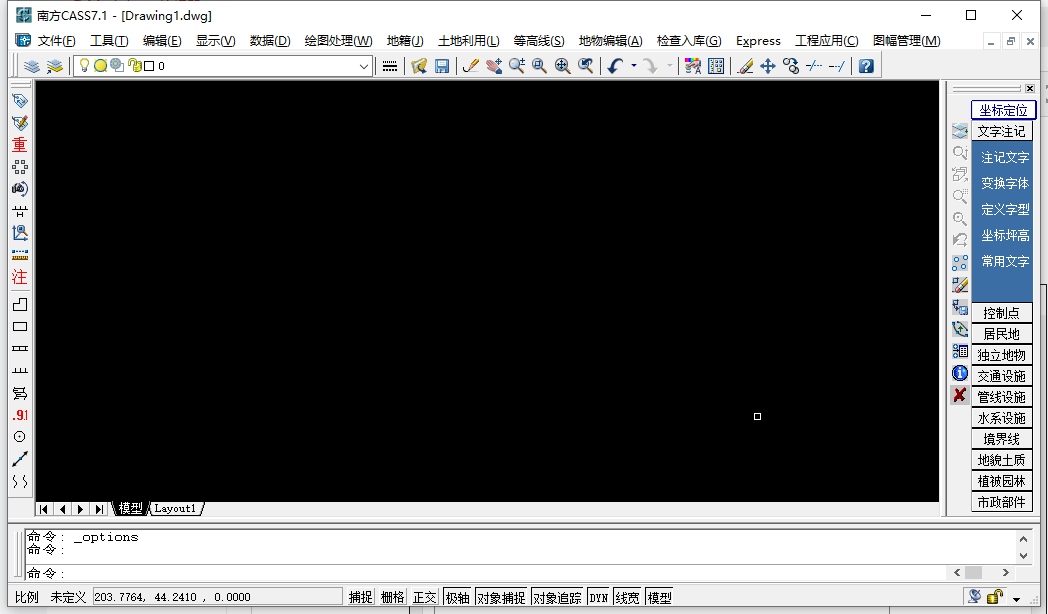Click the Erase tool icon
The image size is (1048, 614).
tap(746, 65)
